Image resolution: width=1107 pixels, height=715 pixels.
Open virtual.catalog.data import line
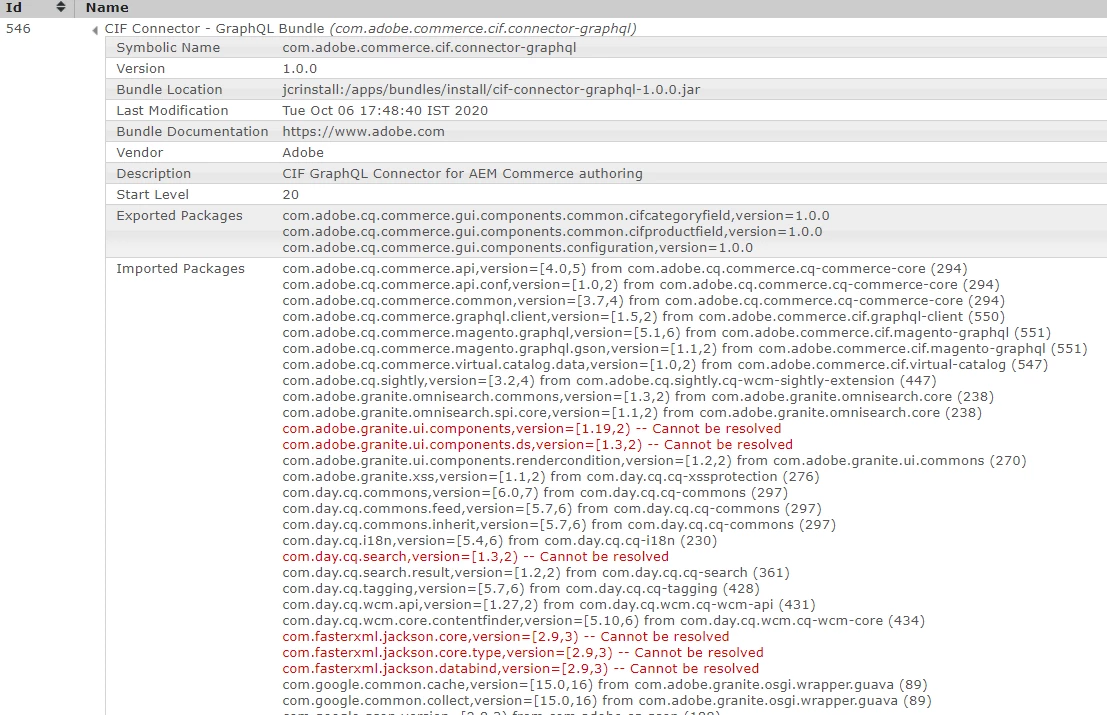click(665, 365)
